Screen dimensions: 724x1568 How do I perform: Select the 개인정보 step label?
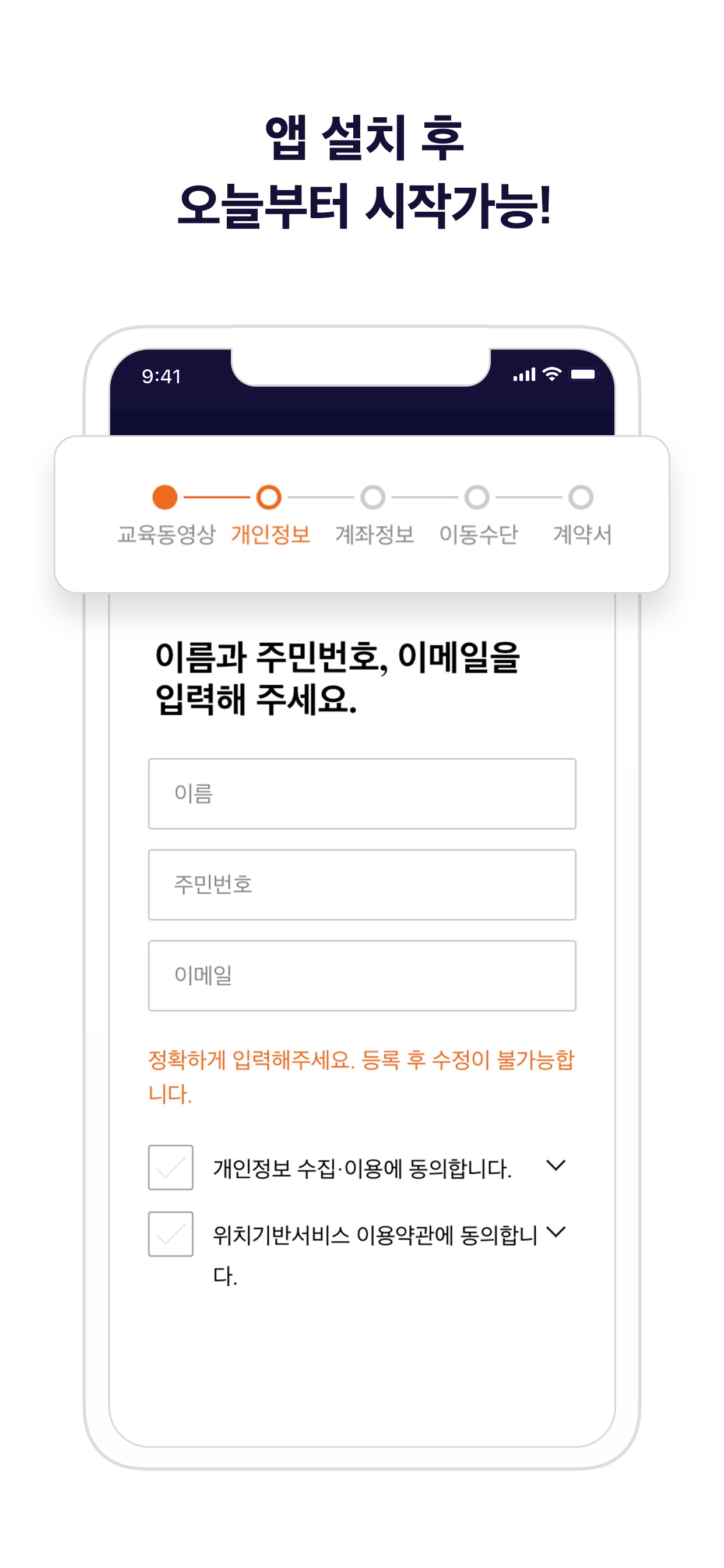point(270,534)
